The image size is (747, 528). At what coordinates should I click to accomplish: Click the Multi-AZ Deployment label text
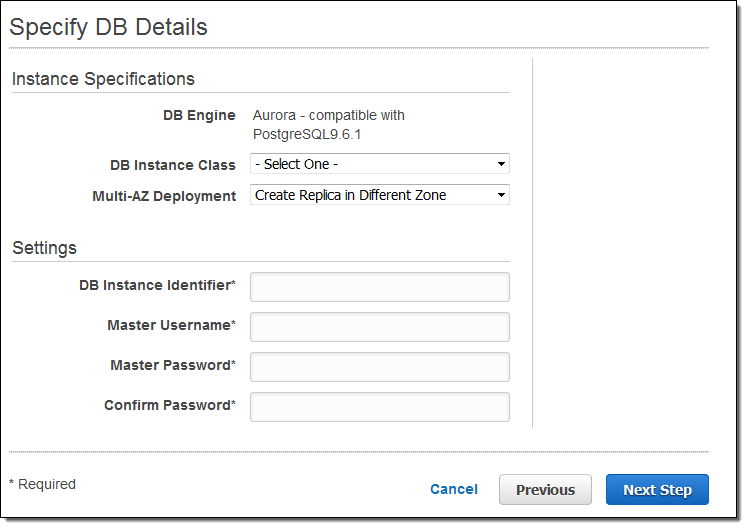tap(164, 196)
